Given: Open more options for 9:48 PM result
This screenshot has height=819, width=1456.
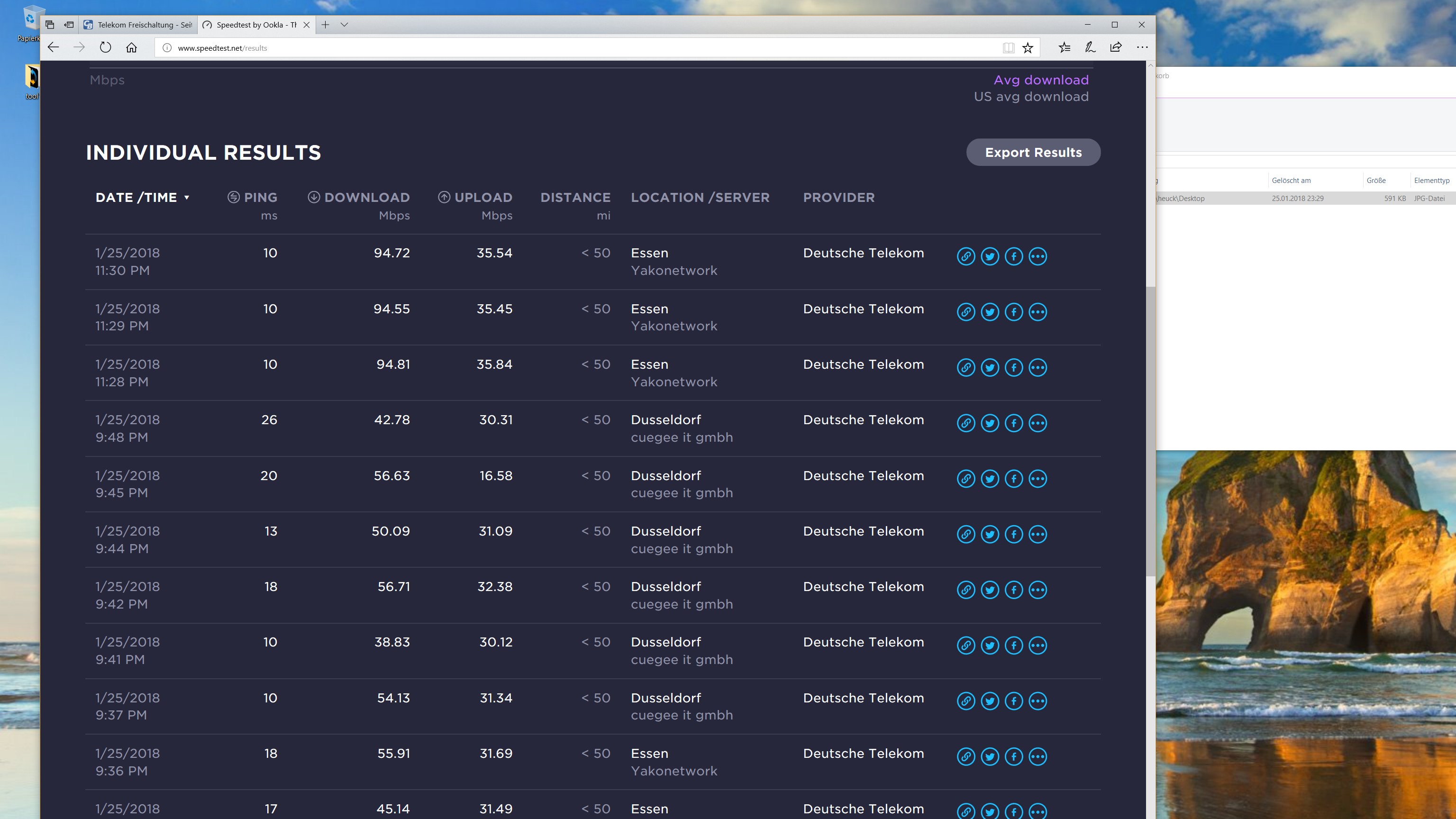Looking at the screenshot, I should [1038, 423].
